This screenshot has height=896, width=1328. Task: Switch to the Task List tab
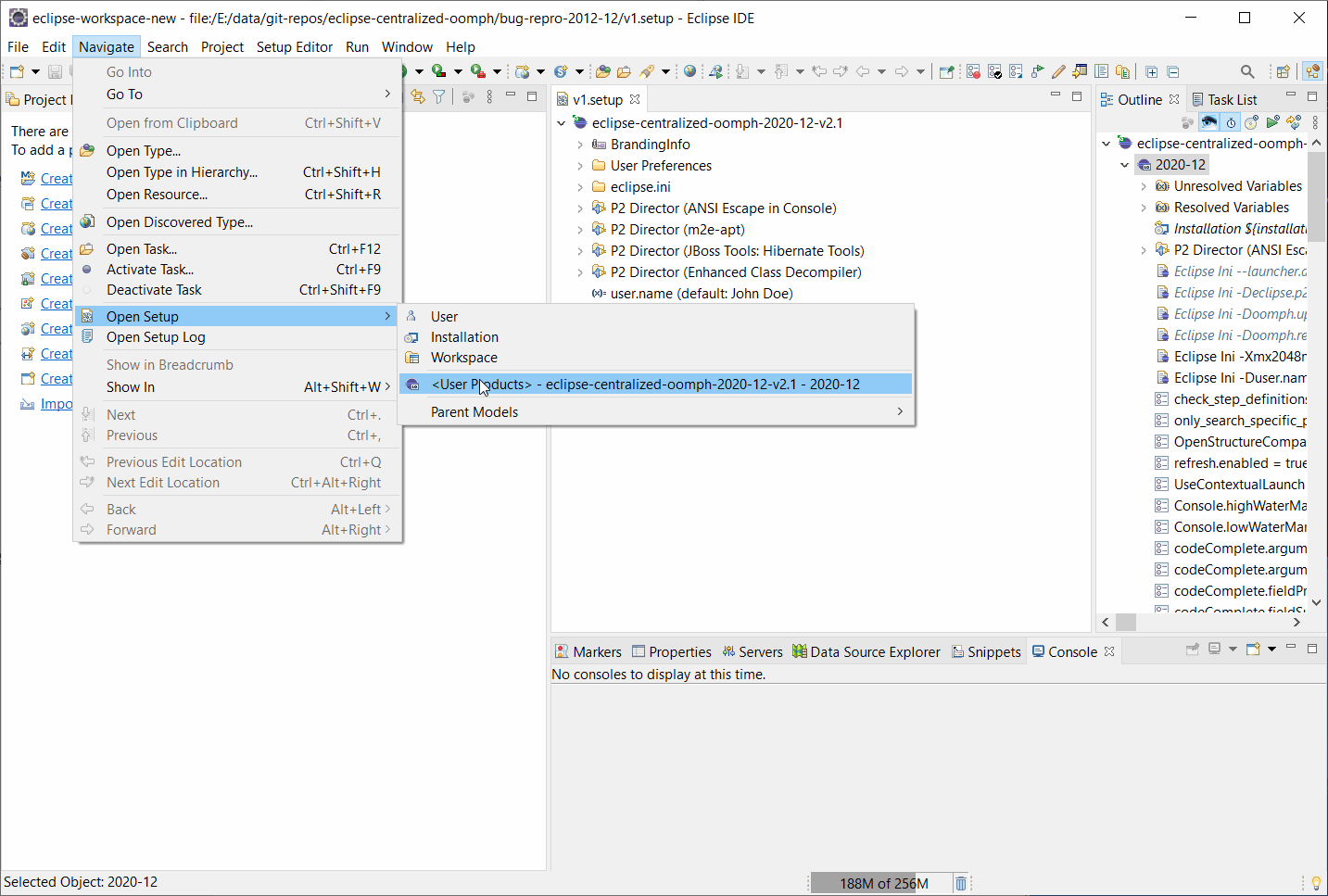[x=1223, y=99]
